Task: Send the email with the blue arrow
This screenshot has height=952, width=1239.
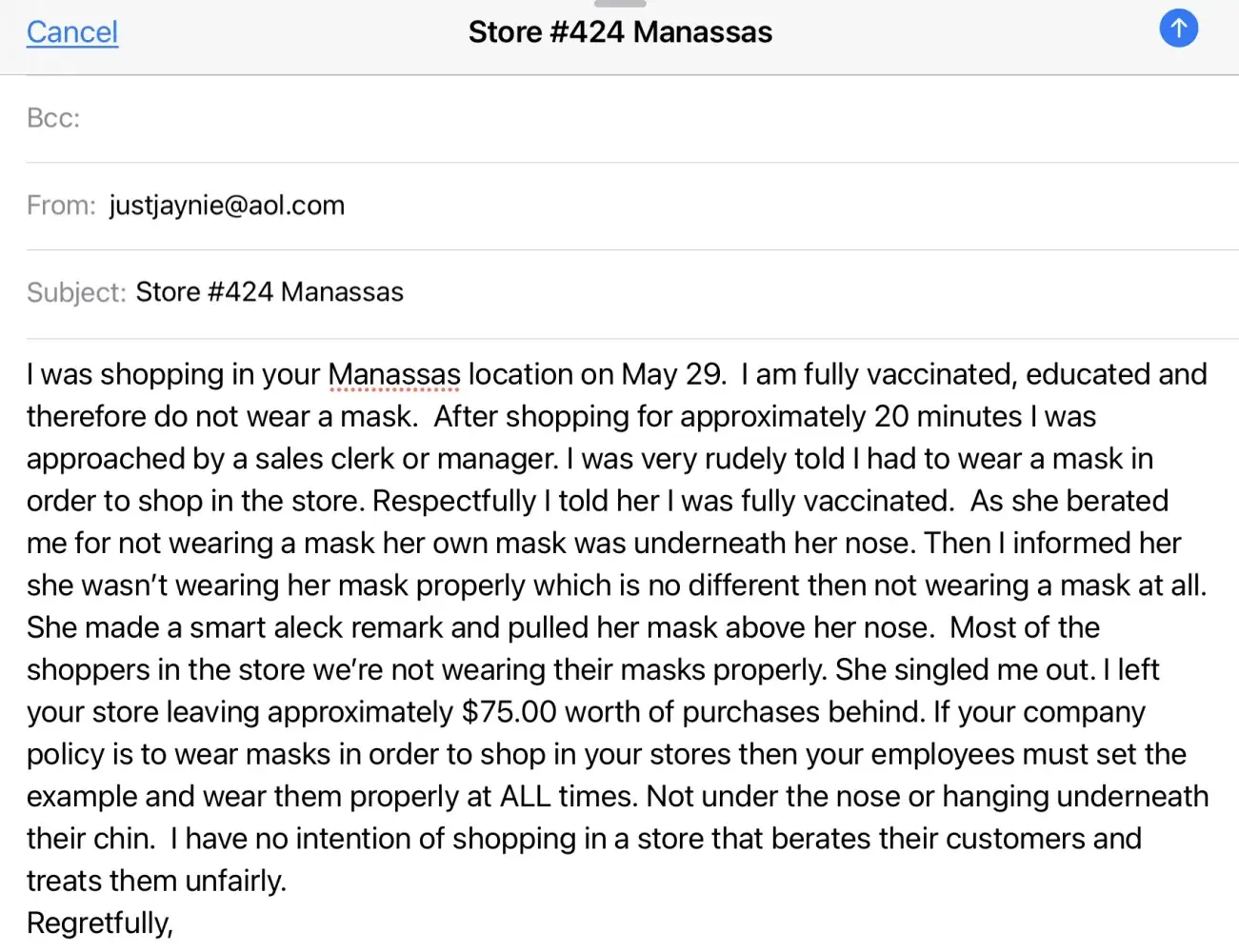Action: pyautogui.click(x=1178, y=29)
